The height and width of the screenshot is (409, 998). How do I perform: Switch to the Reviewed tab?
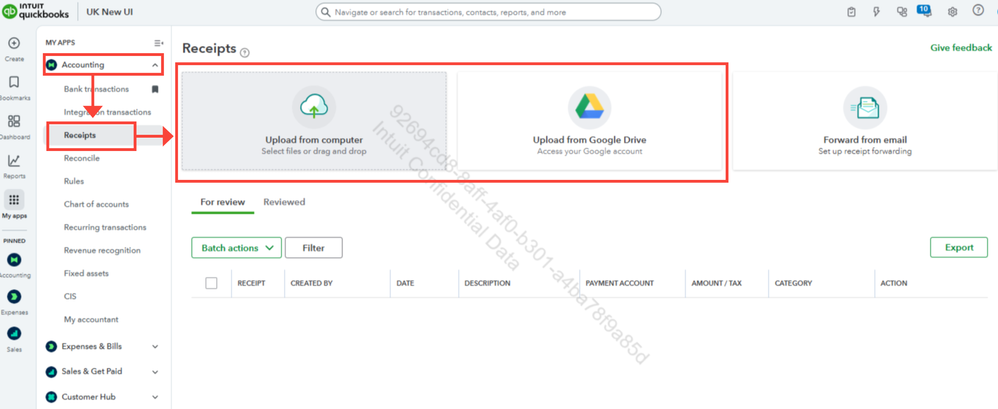pyautogui.click(x=285, y=202)
